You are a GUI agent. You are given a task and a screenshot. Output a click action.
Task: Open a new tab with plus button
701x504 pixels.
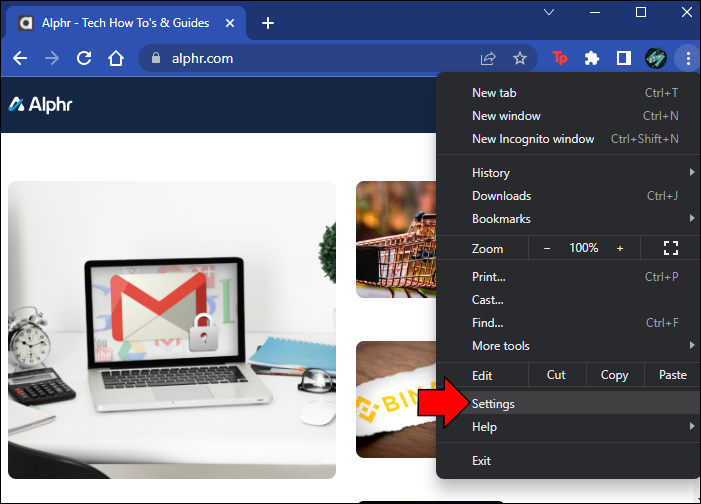(x=268, y=23)
